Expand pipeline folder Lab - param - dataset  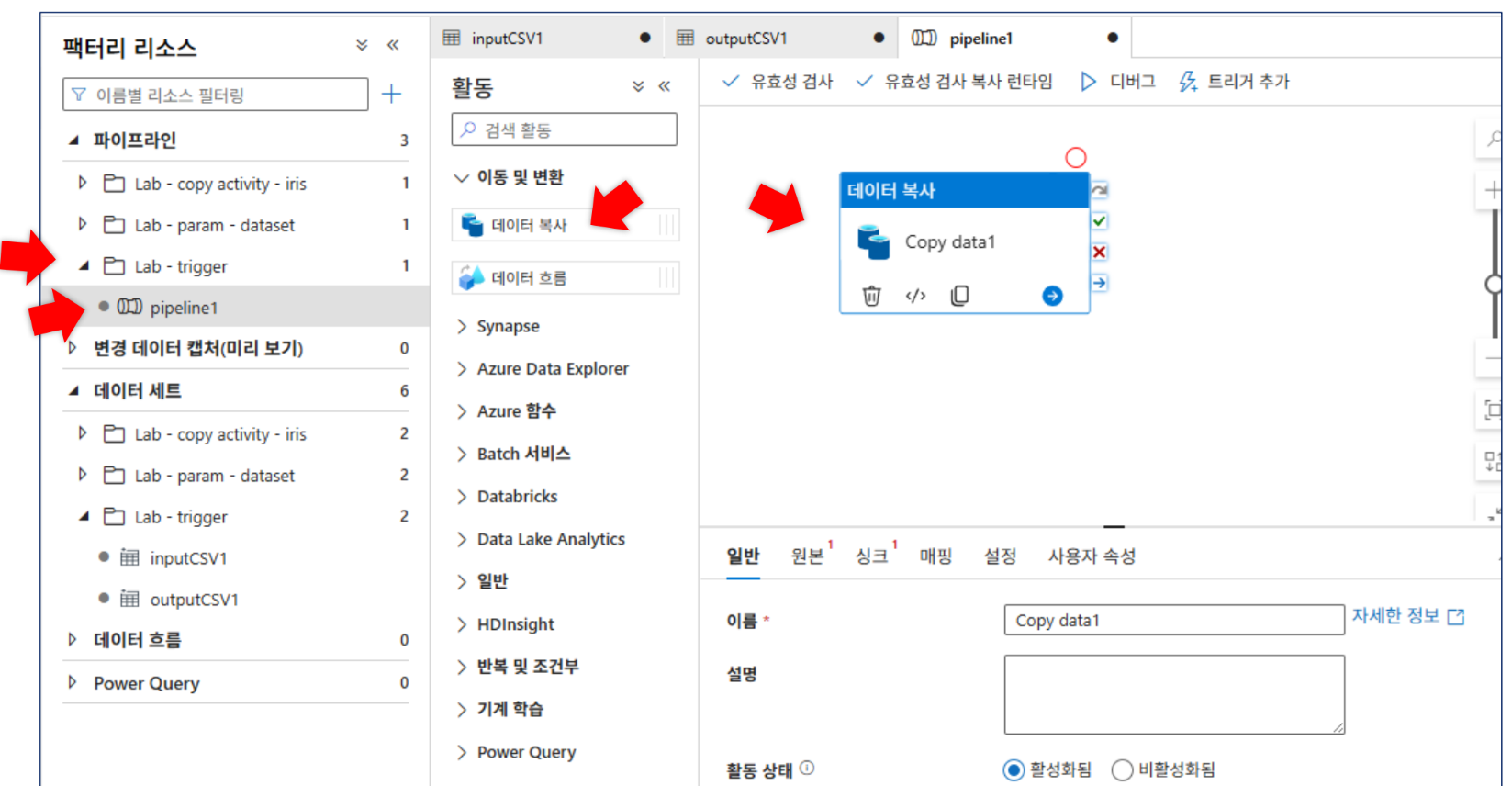[83, 224]
